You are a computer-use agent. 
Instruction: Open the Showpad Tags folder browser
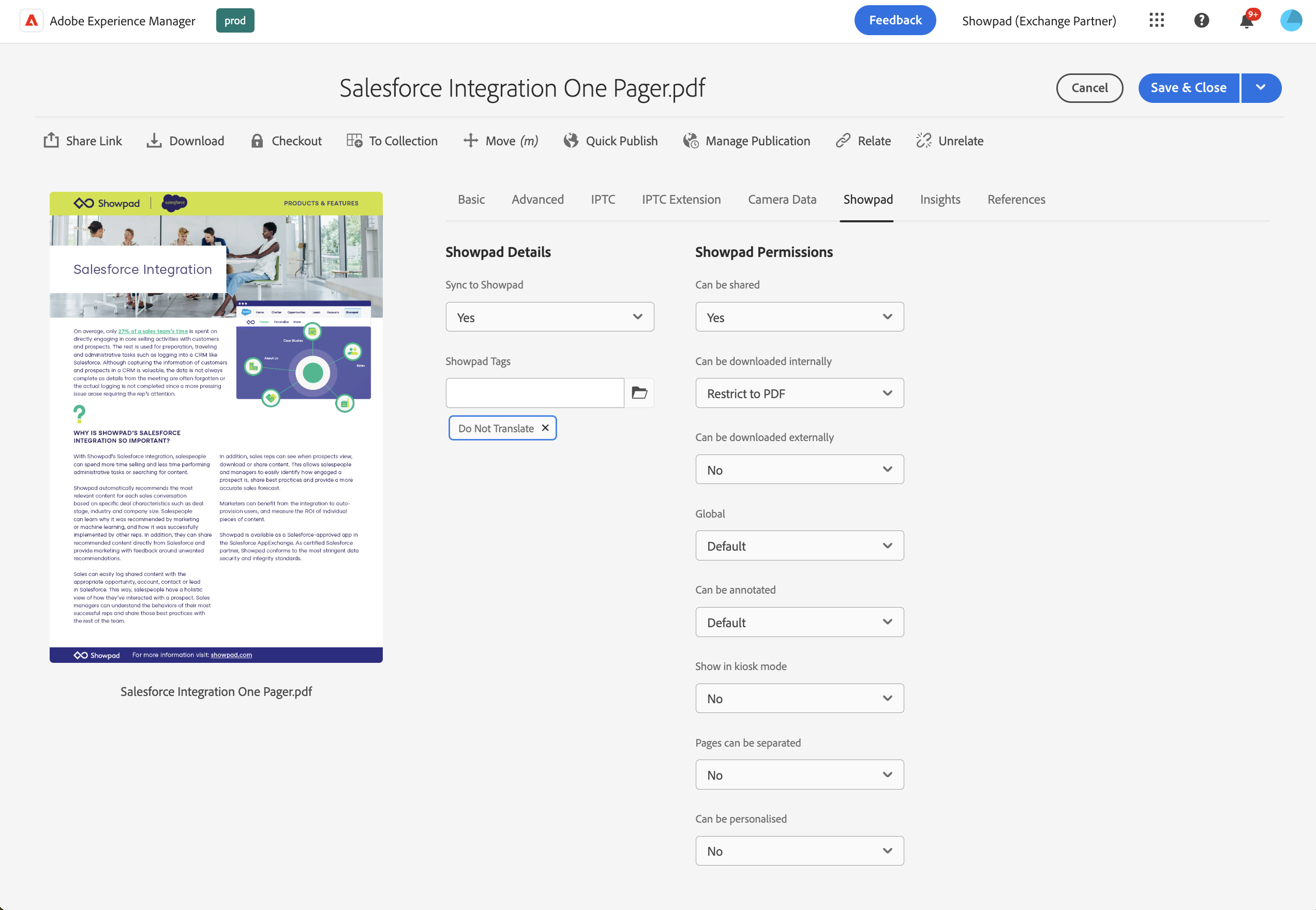(639, 393)
